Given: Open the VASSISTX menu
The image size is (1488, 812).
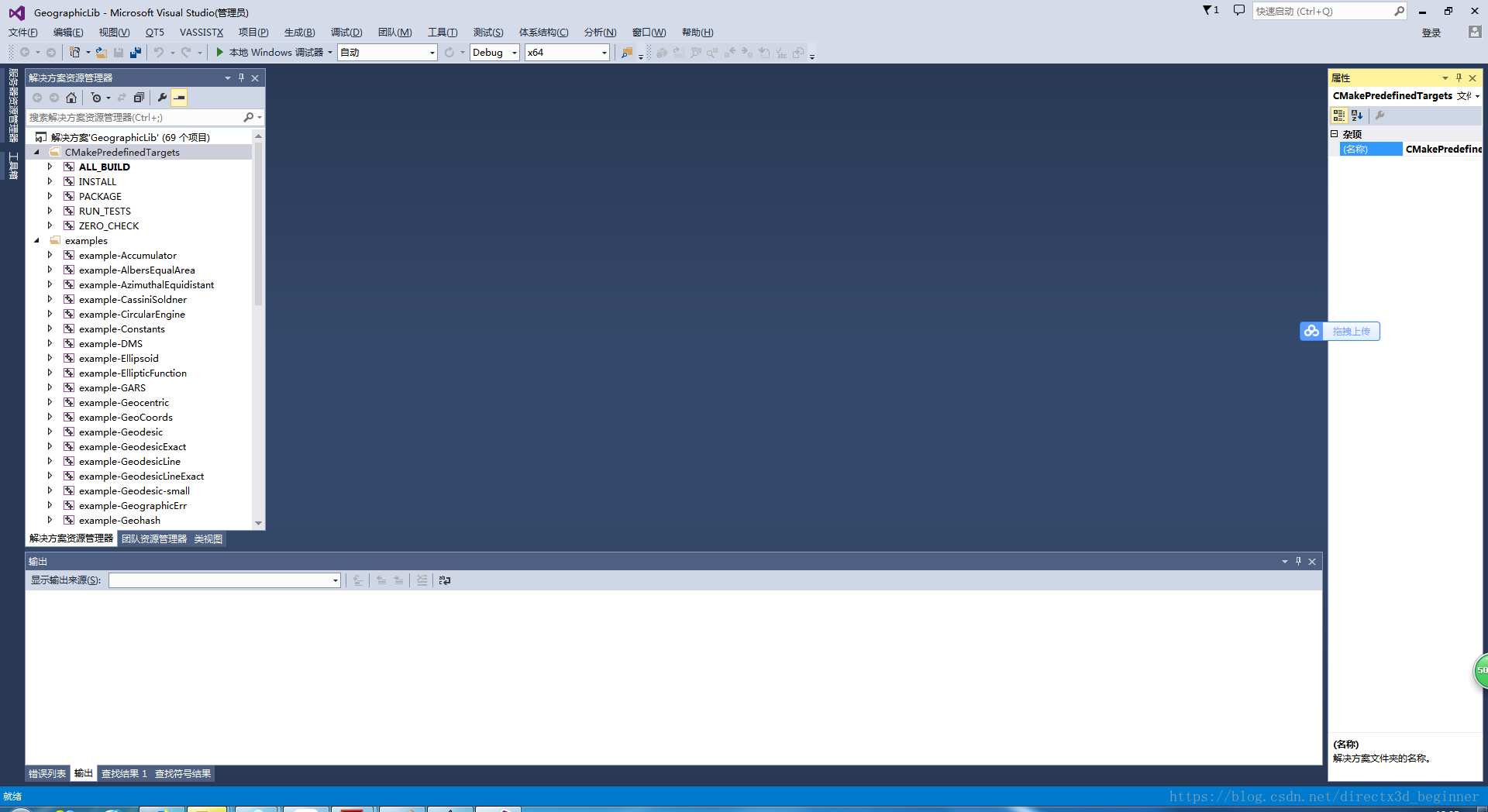Looking at the screenshot, I should [201, 33].
